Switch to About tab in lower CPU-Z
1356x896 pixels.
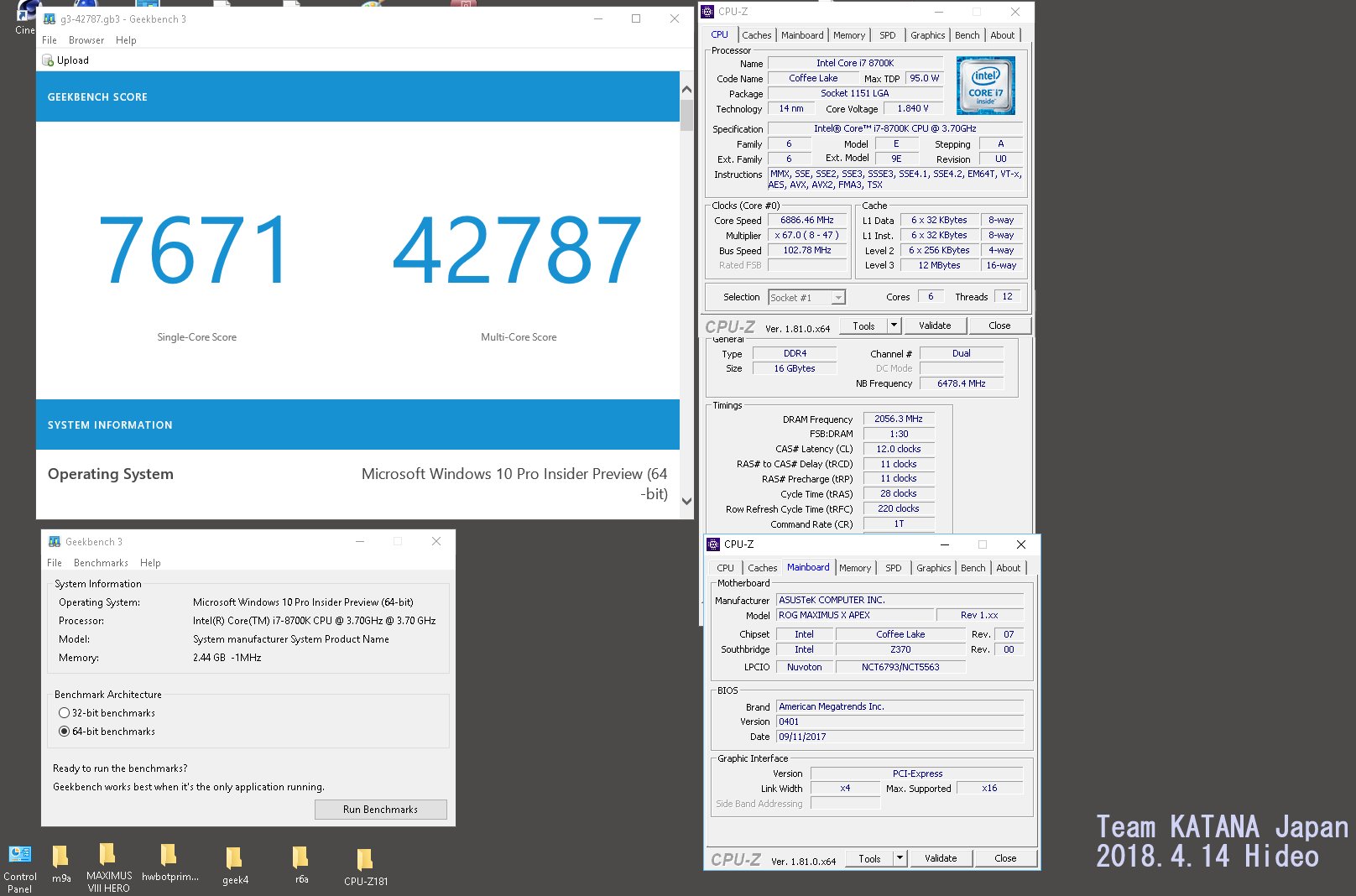(x=1008, y=568)
